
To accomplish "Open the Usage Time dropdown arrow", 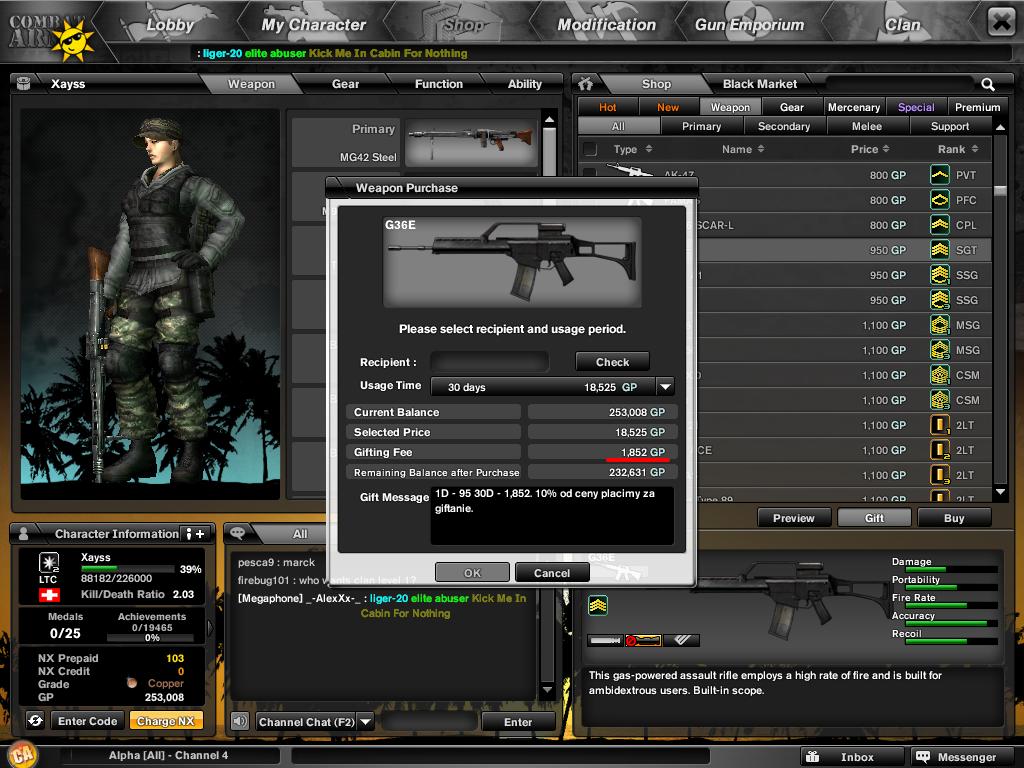I will coord(665,387).
